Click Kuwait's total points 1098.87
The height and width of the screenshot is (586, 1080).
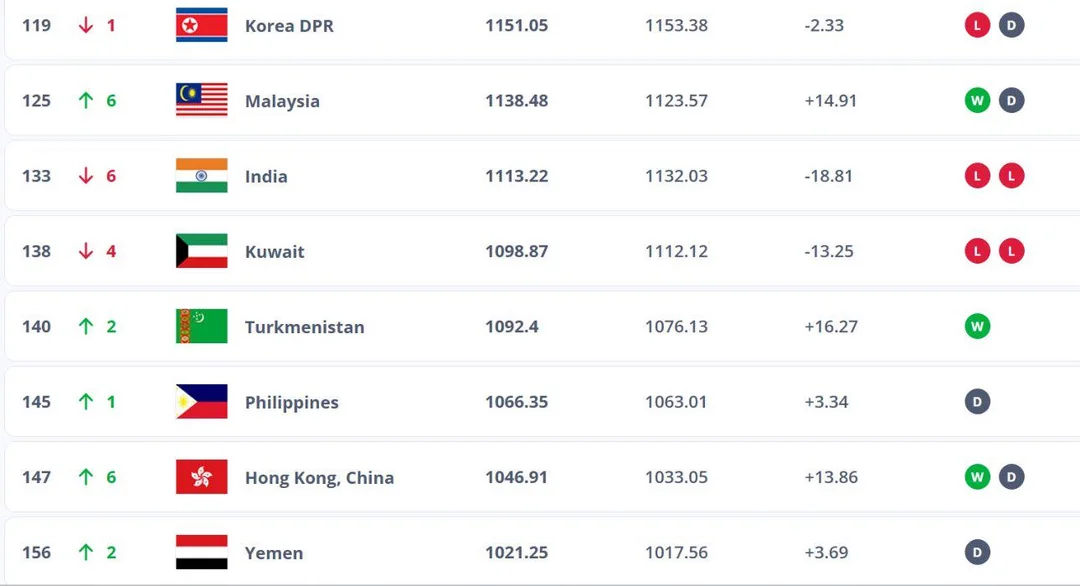[517, 251]
